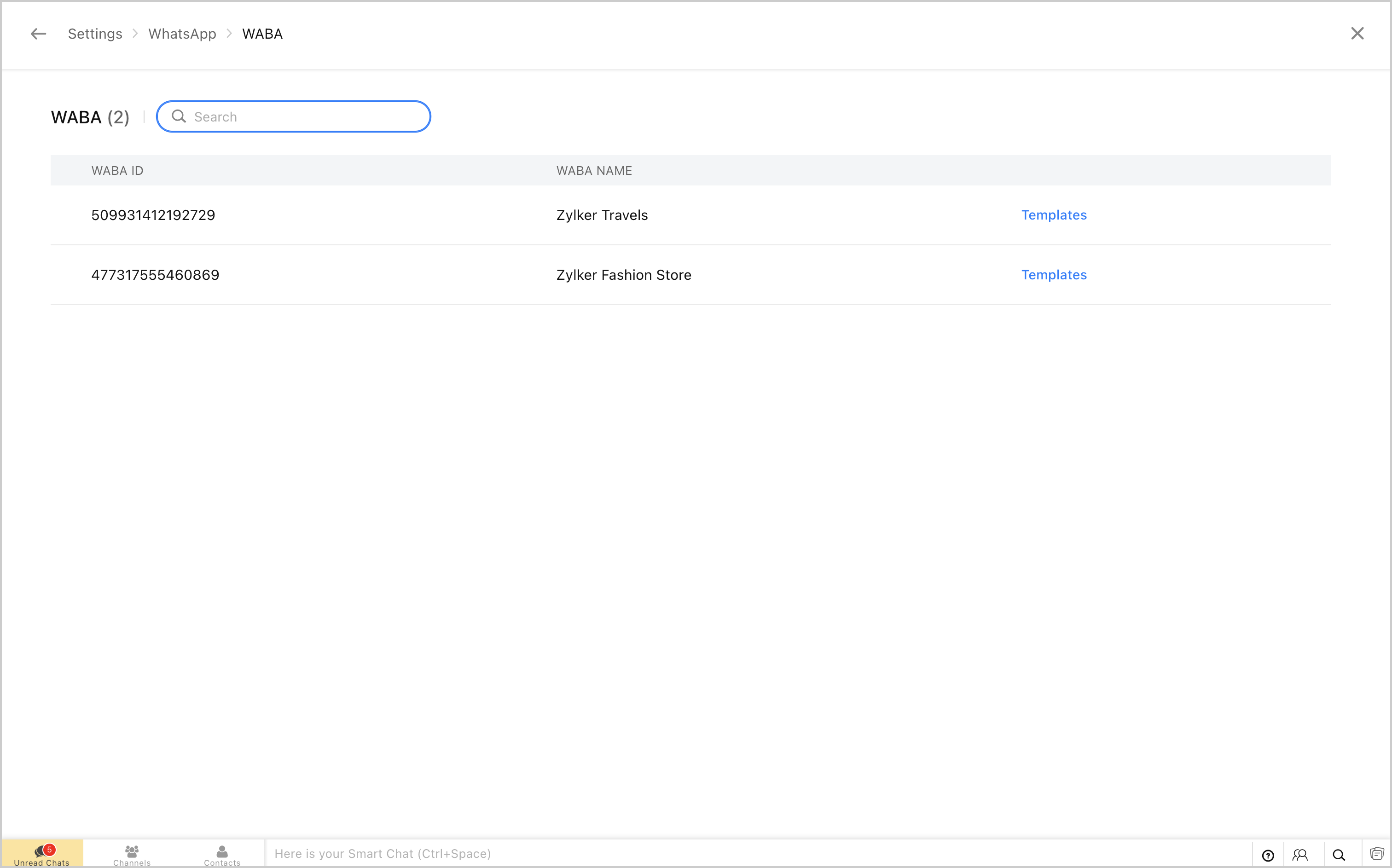Click bottom bar magnifier search icon
The image size is (1392, 868).
coord(1339,856)
